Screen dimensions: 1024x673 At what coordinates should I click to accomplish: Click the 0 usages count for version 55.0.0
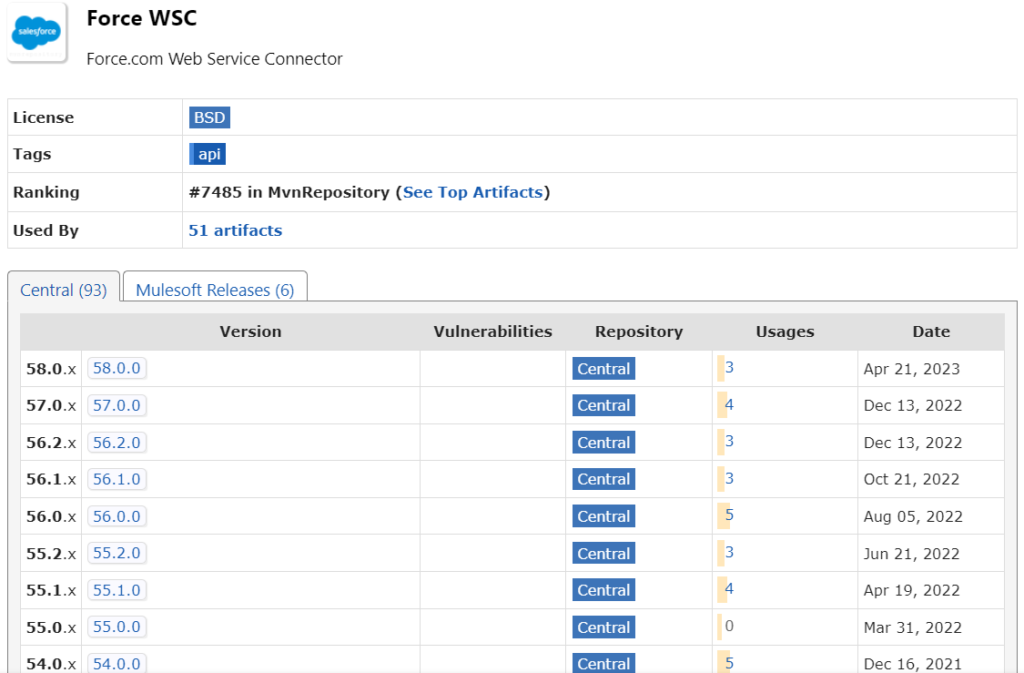729,626
